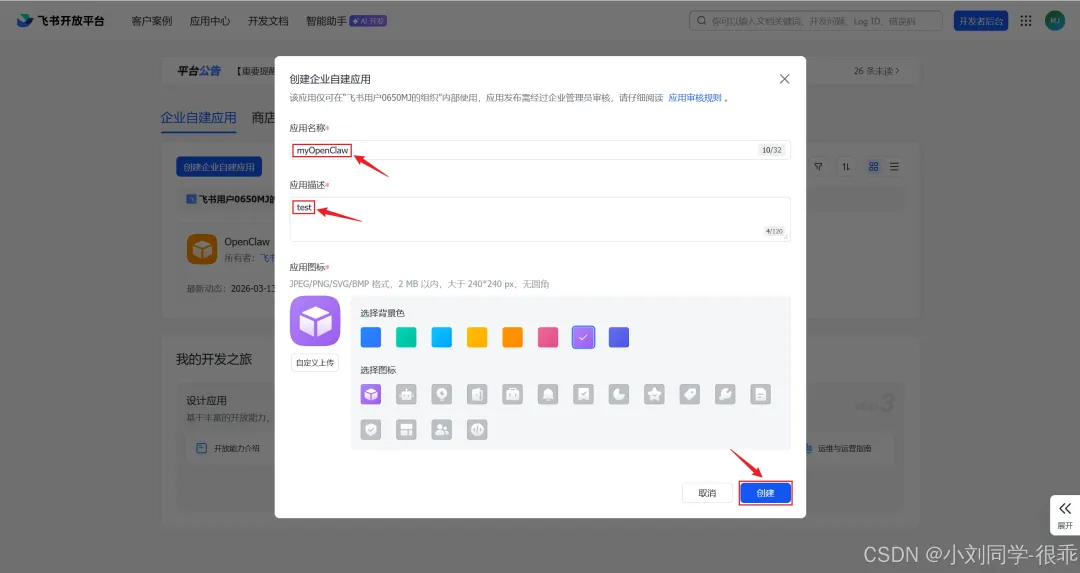Viewport: 1080px width, 573px height.
Task: Select the bookmark-check app icon
Action: coord(583,395)
